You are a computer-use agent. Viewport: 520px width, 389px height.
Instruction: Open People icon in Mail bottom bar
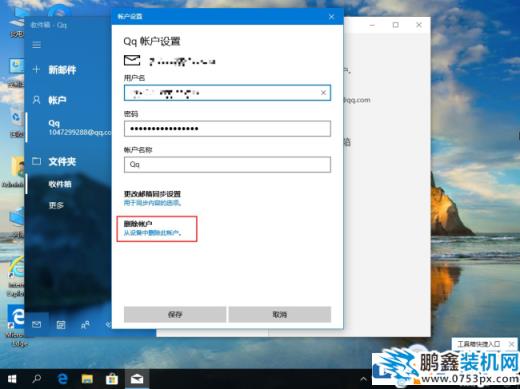click(85, 324)
